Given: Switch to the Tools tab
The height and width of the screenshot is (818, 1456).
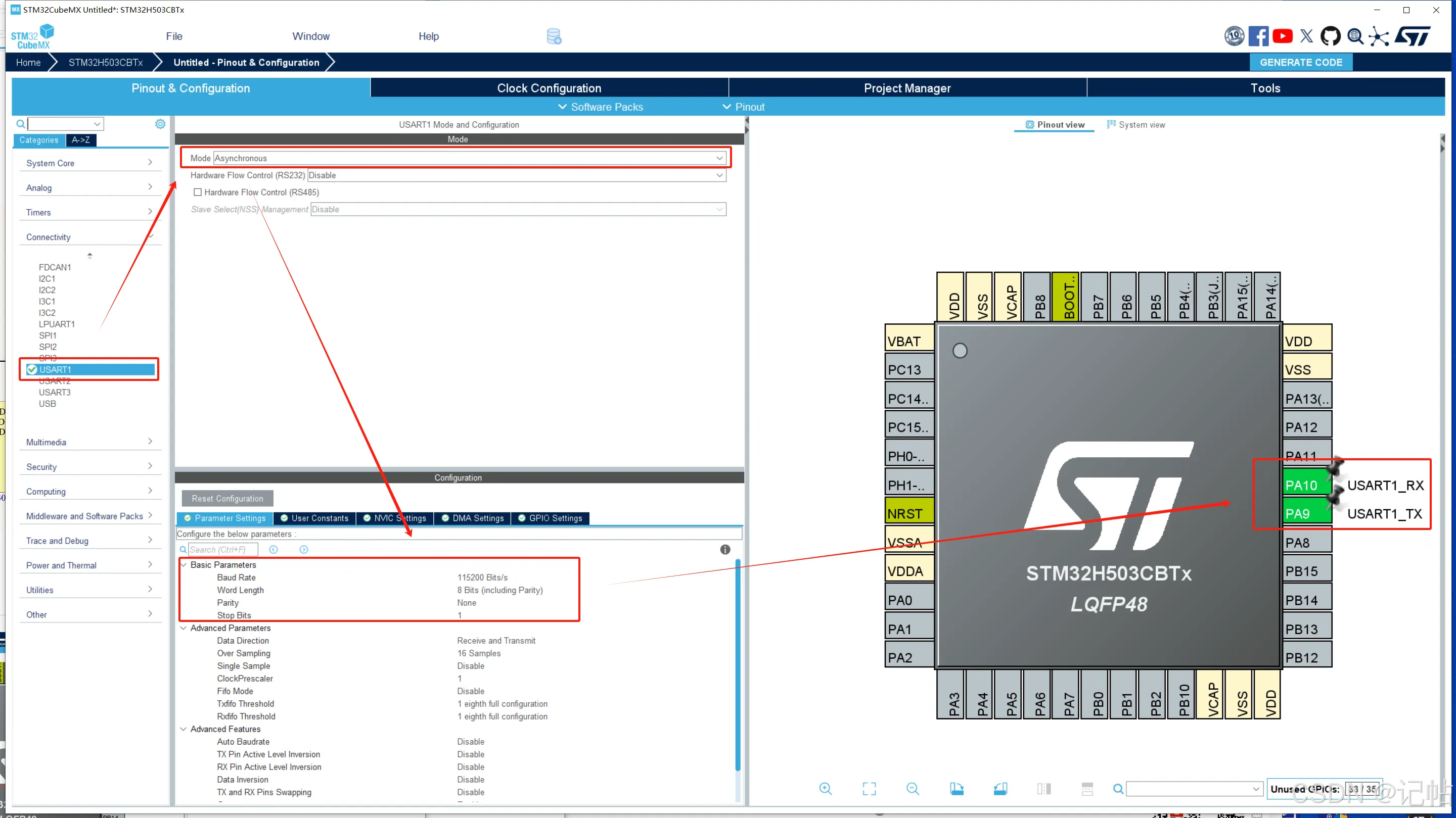Looking at the screenshot, I should point(1265,87).
